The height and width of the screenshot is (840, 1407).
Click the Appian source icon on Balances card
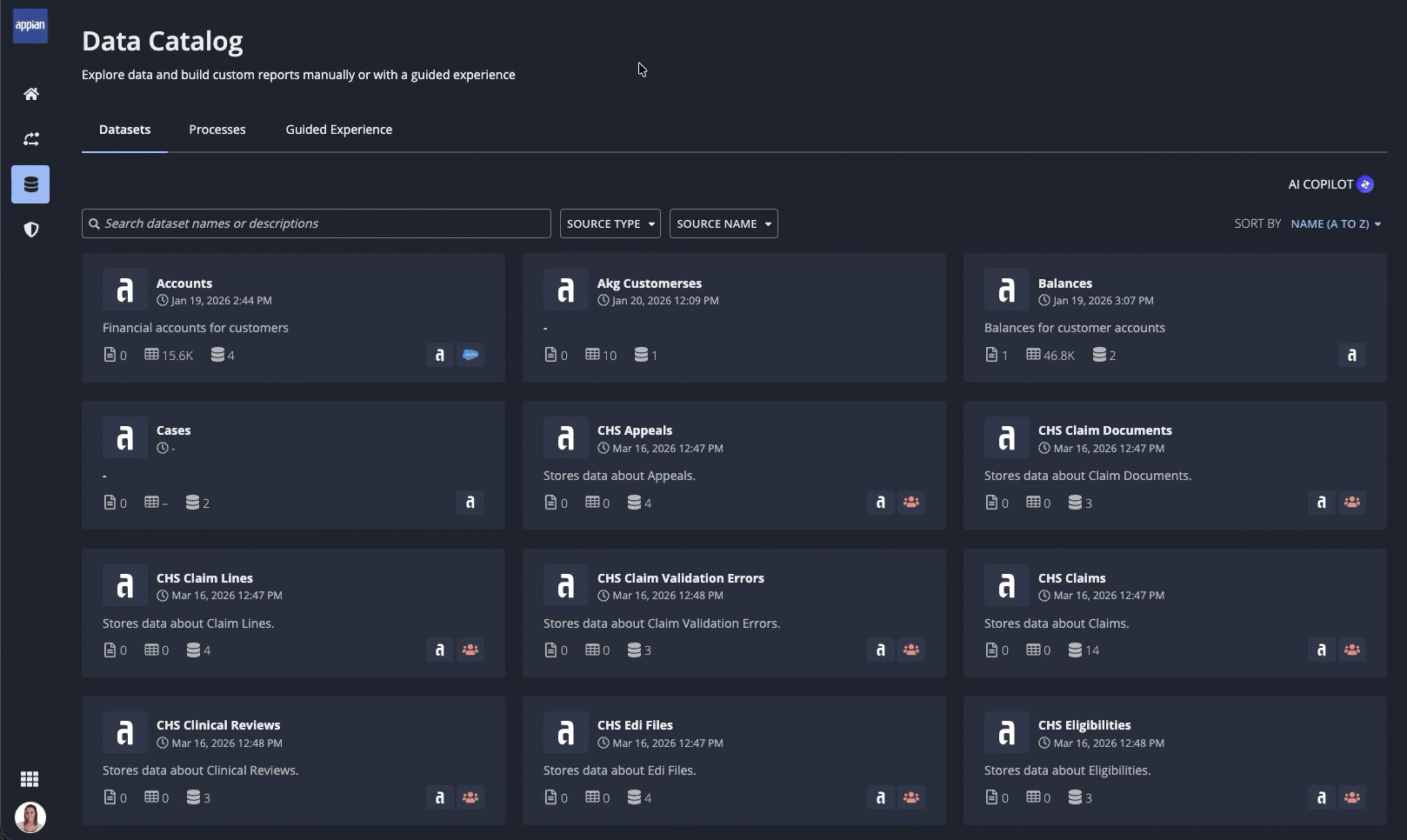1351,355
